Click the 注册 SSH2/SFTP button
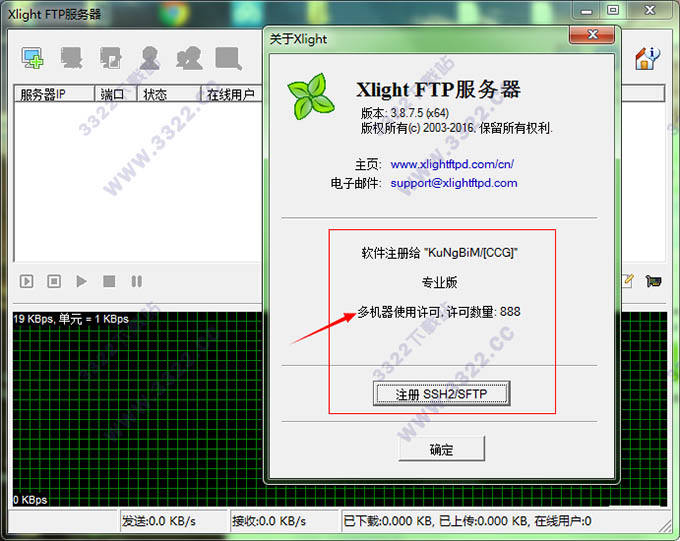Image resolution: width=680 pixels, height=541 pixels. point(441,394)
